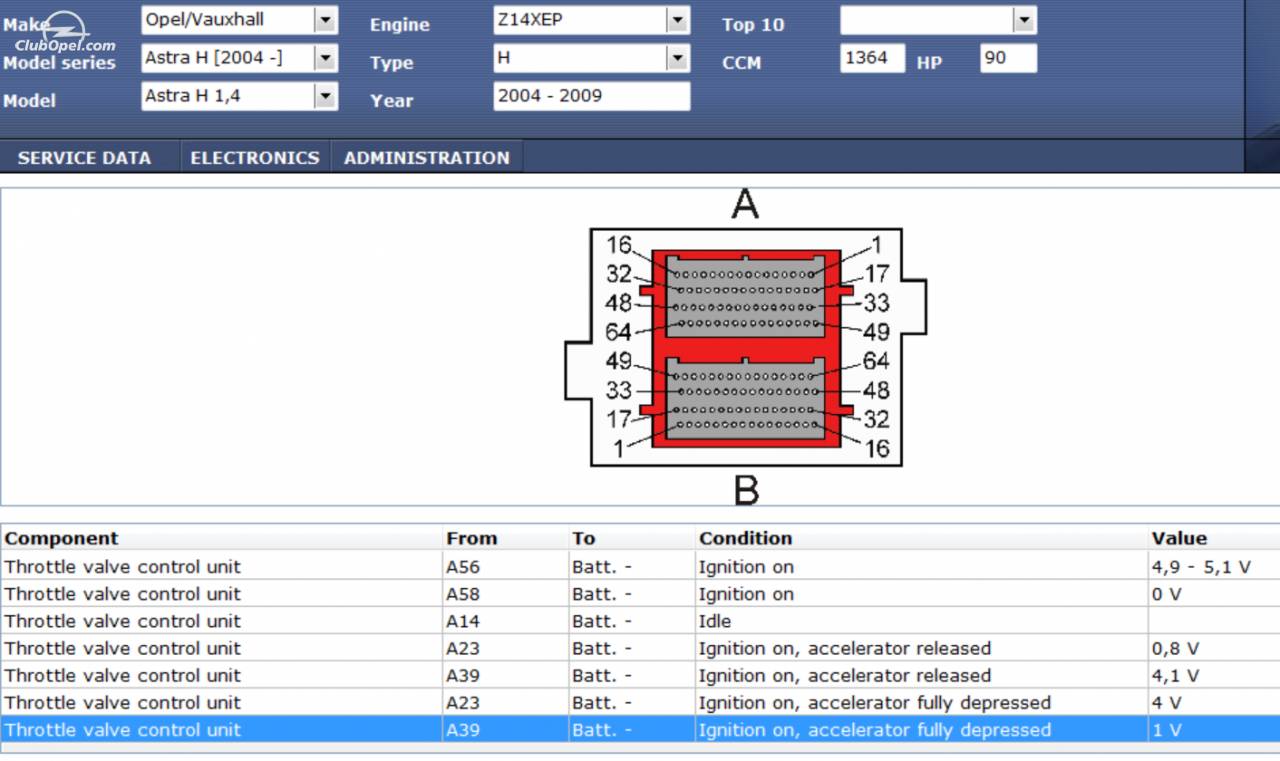
Task: Select 'Throttle valve control unit' in the A14 row
Action: coord(221,621)
